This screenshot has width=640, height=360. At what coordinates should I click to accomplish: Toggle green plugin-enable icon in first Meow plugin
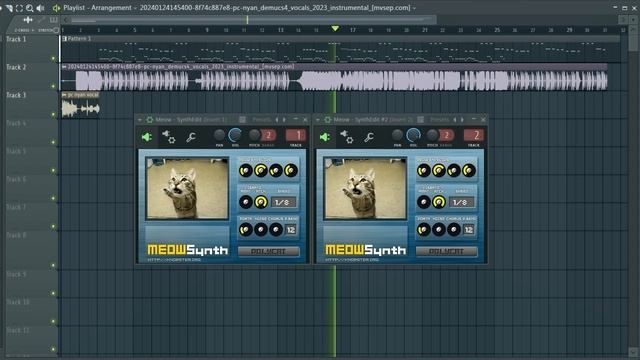tap(147, 137)
